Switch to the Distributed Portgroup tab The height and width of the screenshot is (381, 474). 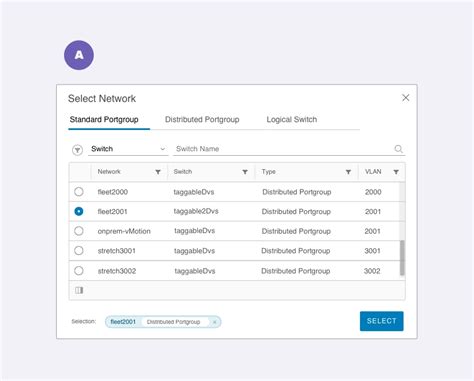coord(202,120)
